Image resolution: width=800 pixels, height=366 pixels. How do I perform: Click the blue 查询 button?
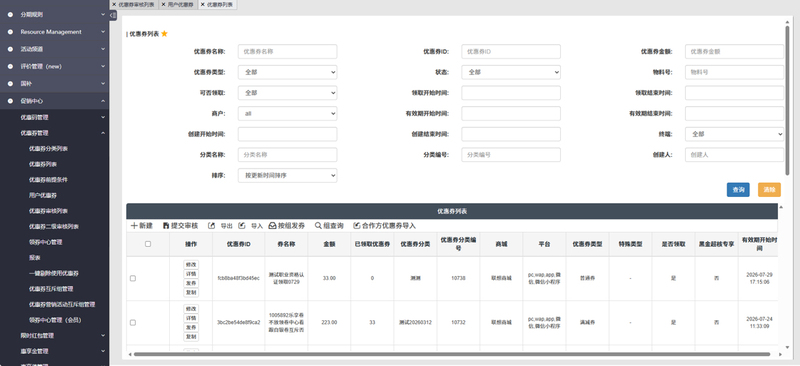(x=738, y=189)
